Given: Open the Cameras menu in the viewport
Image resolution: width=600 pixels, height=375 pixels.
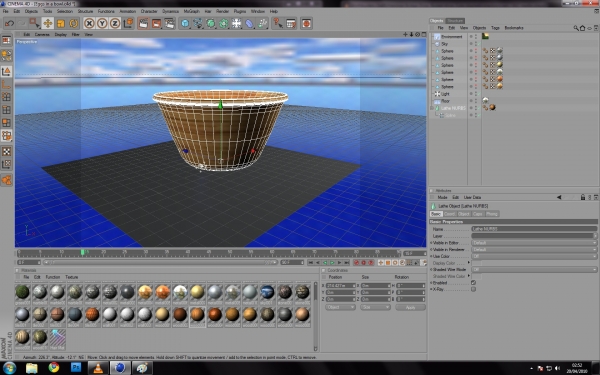Looking at the screenshot, I should click(42, 34).
